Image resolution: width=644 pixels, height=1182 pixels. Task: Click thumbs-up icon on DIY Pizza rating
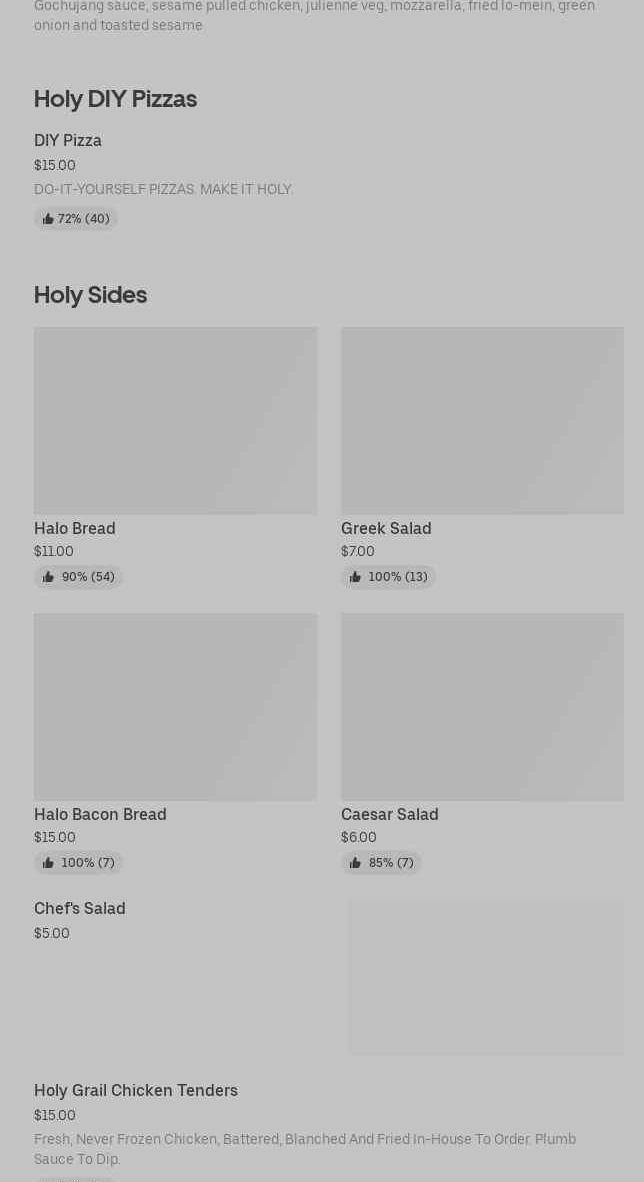click(x=48, y=219)
